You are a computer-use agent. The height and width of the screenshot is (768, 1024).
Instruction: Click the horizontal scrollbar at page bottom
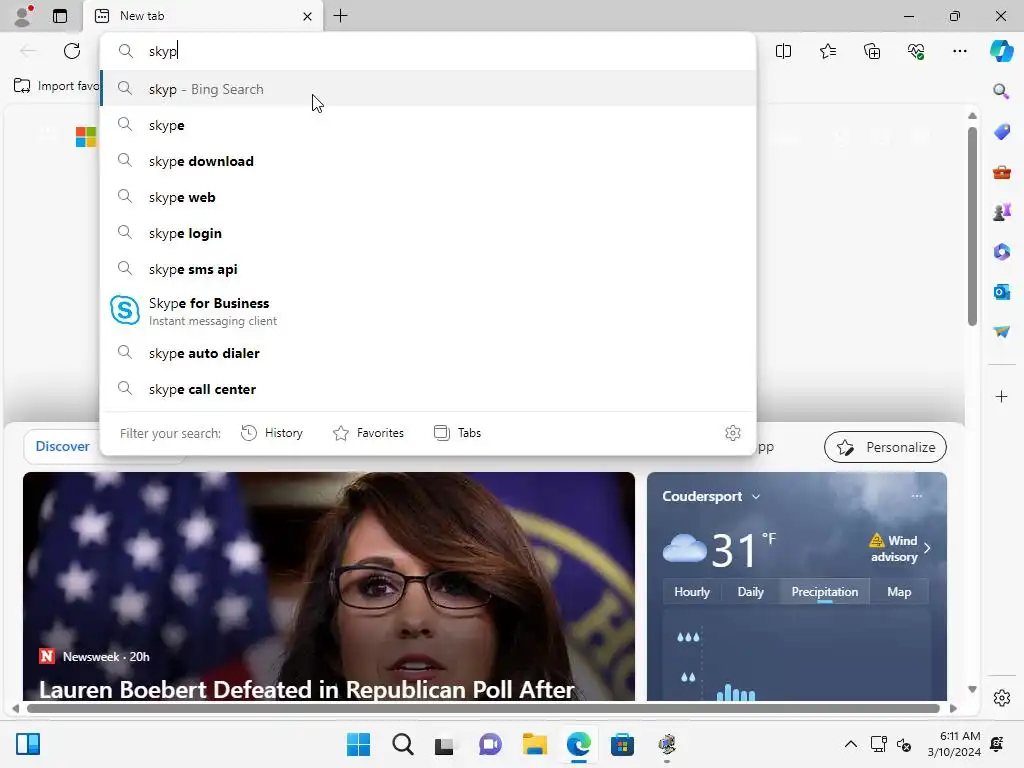pos(483,709)
